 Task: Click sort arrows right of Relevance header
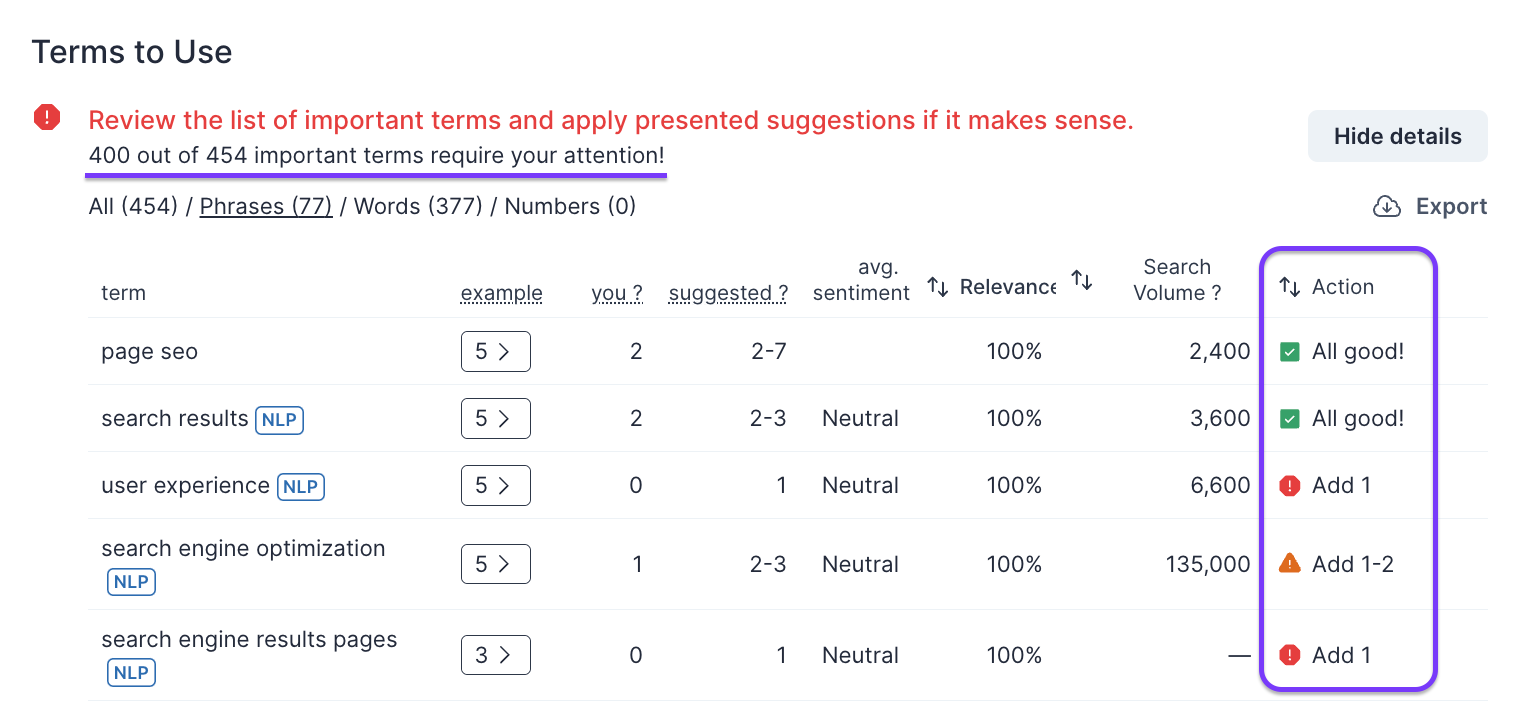pos(1082,281)
